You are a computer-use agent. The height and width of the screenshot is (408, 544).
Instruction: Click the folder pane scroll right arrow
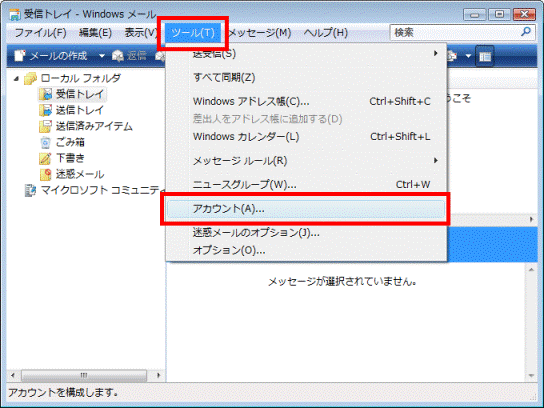tap(158, 375)
